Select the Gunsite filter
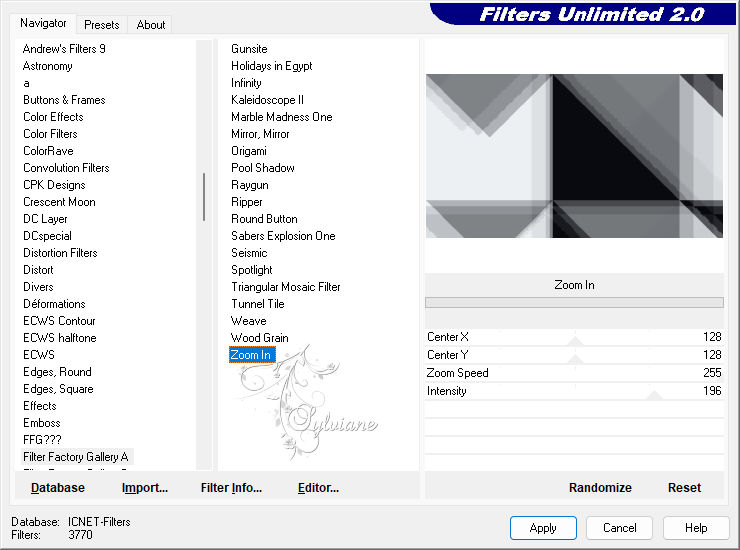This screenshot has width=740, height=550. (x=249, y=49)
